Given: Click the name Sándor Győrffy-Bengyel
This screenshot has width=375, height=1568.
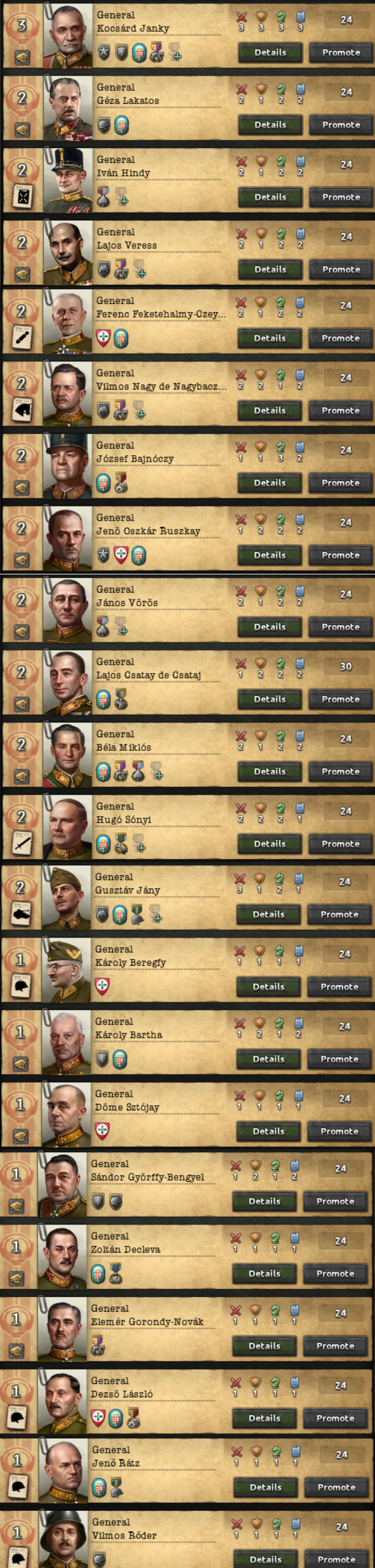Looking at the screenshot, I should point(147,1177).
